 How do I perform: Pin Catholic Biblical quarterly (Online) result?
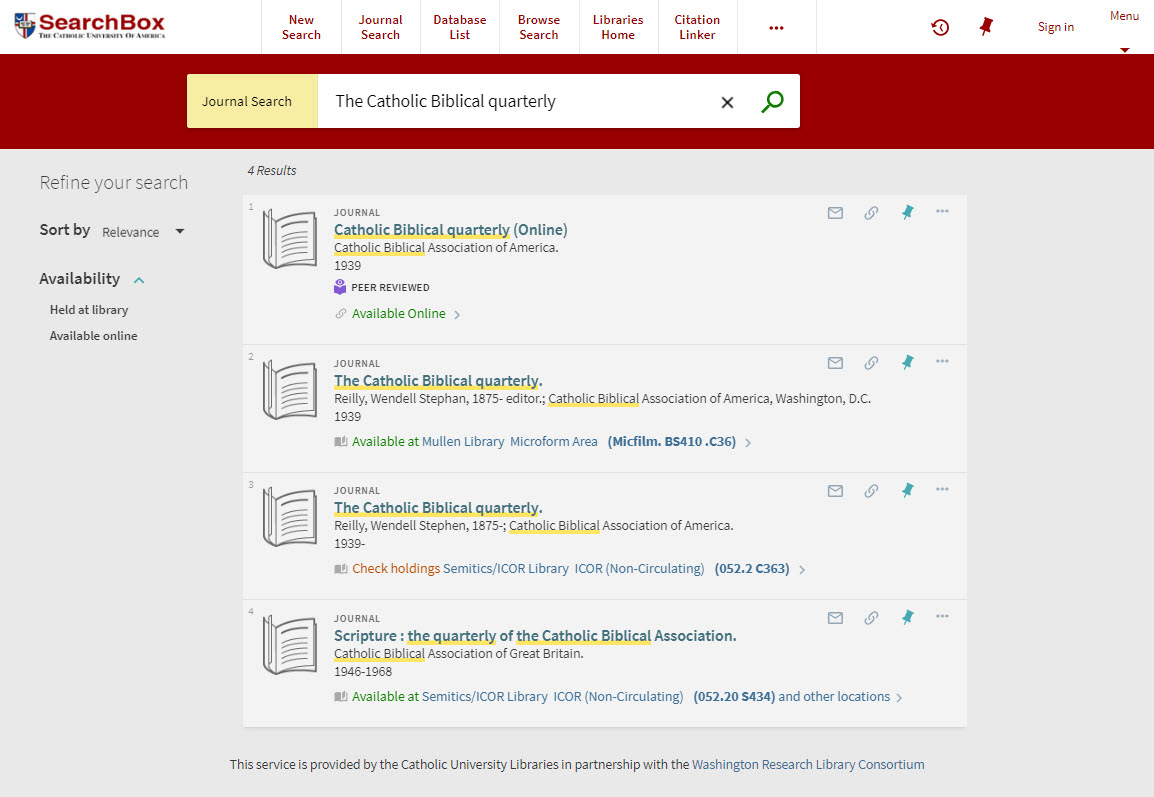coord(907,212)
